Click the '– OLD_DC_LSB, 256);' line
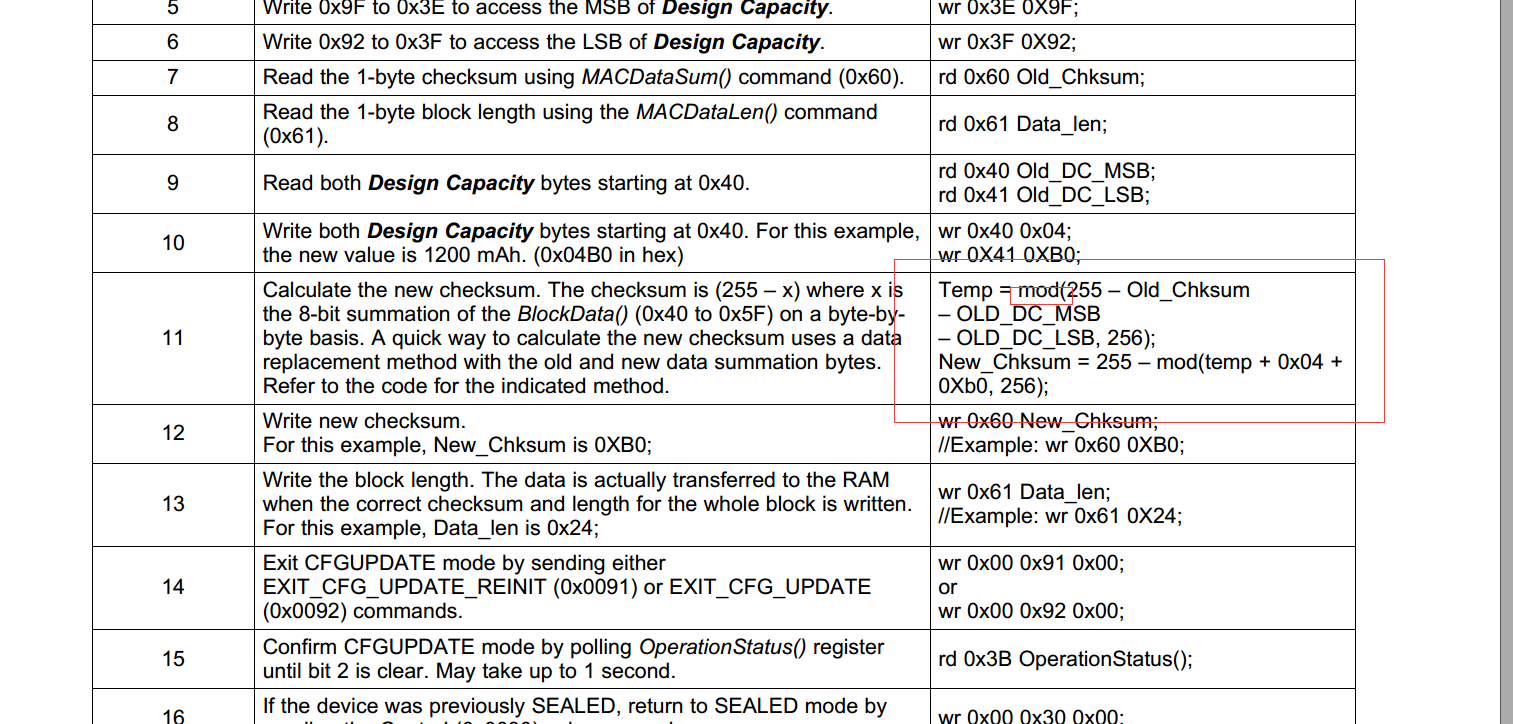Image resolution: width=1513 pixels, height=724 pixels. pyautogui.click(x=1048, y=338)
